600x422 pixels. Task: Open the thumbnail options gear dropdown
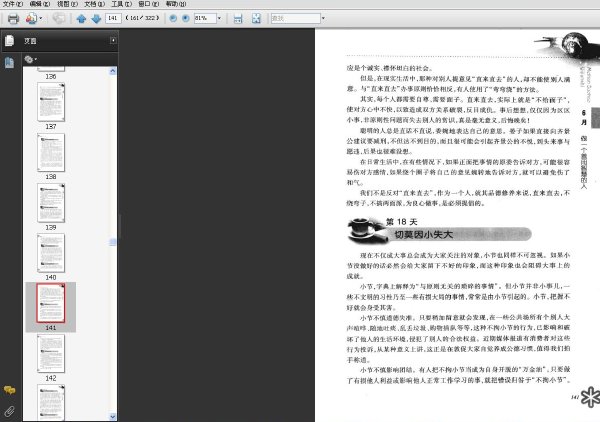tap(31, 59)
